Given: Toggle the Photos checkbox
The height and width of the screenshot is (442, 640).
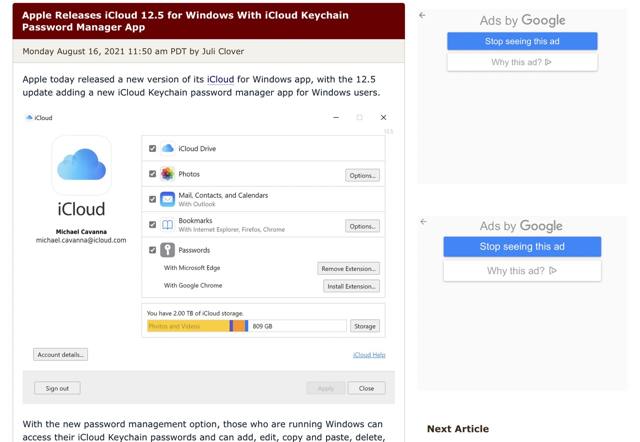Looking at the screenshot, I should (152, 174).
